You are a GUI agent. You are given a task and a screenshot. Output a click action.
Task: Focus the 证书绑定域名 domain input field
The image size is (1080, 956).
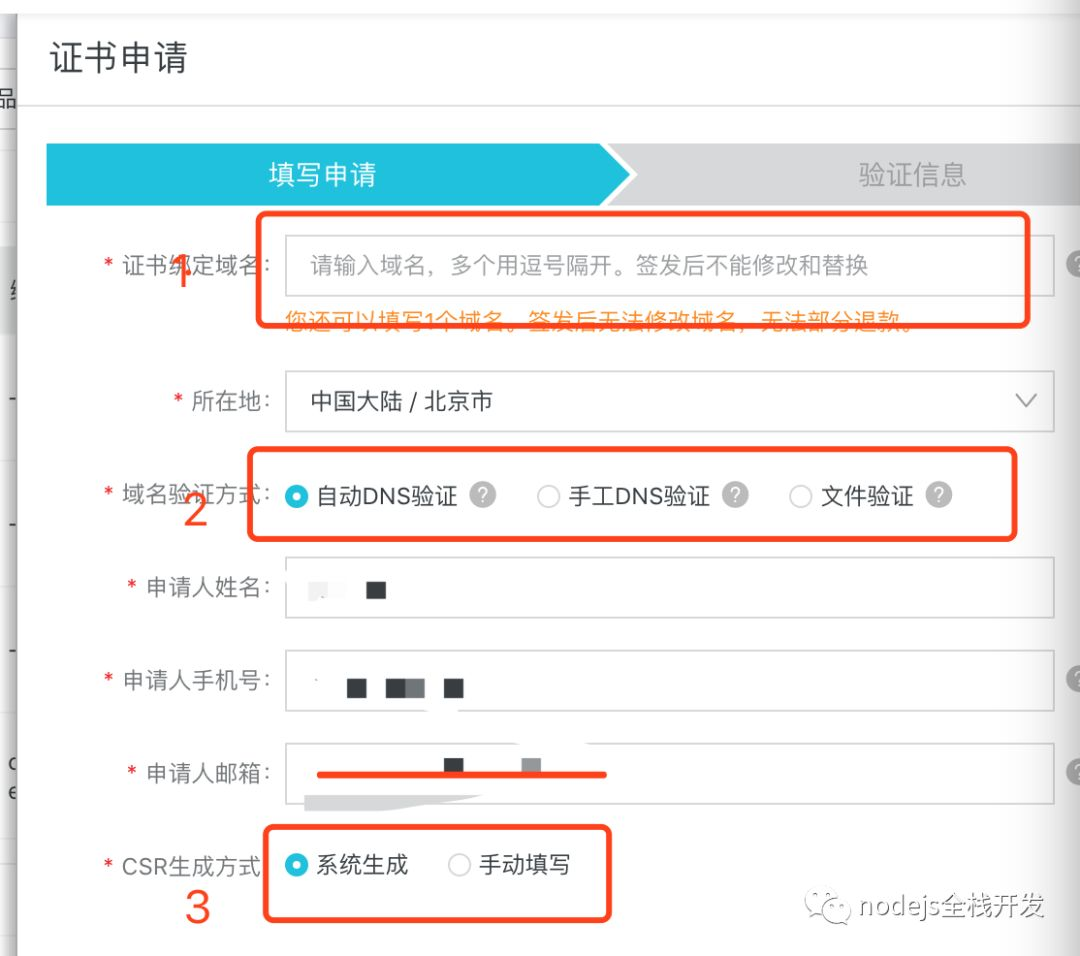coord(668,265)
